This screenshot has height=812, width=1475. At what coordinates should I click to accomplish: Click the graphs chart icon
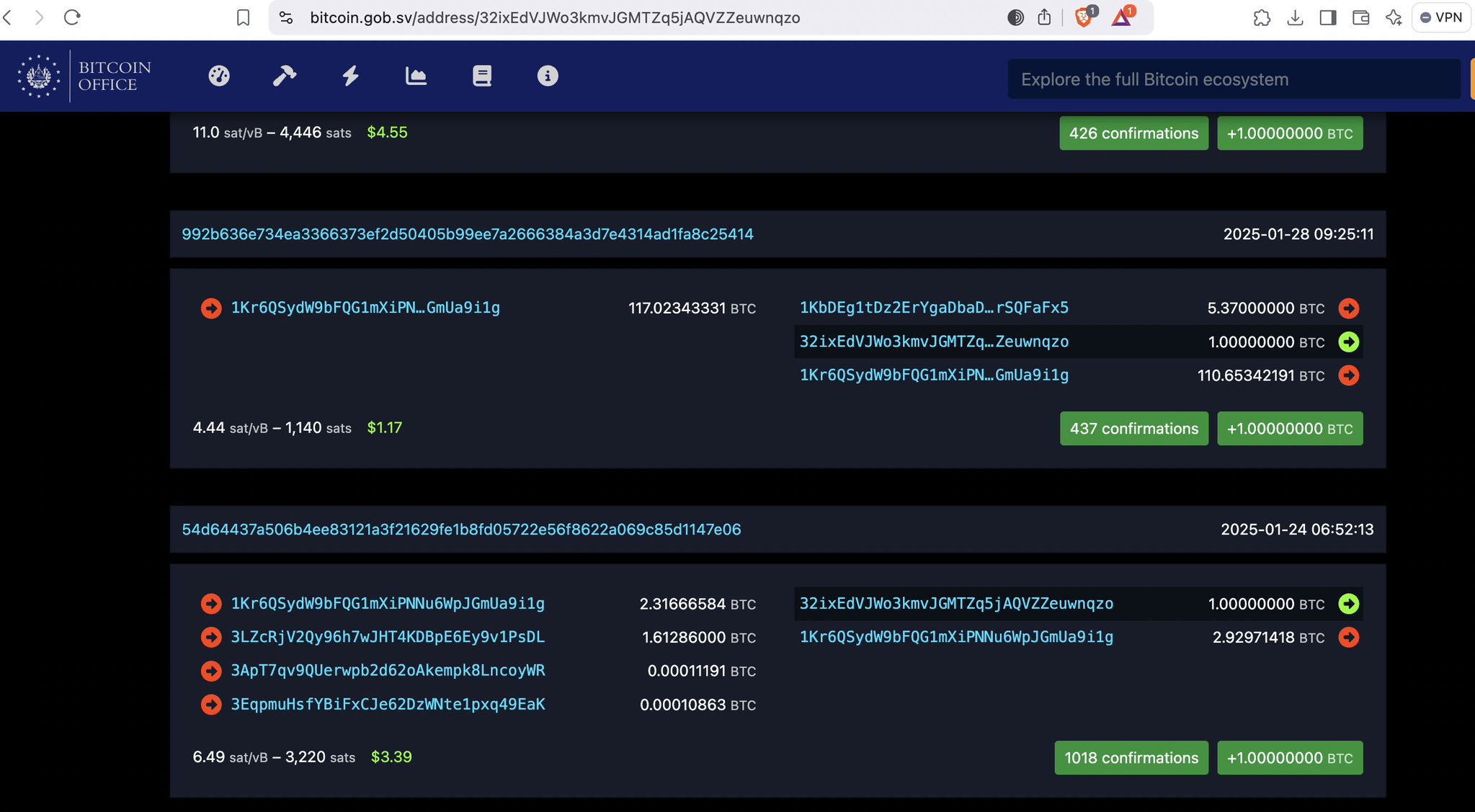tap(416, 76)
